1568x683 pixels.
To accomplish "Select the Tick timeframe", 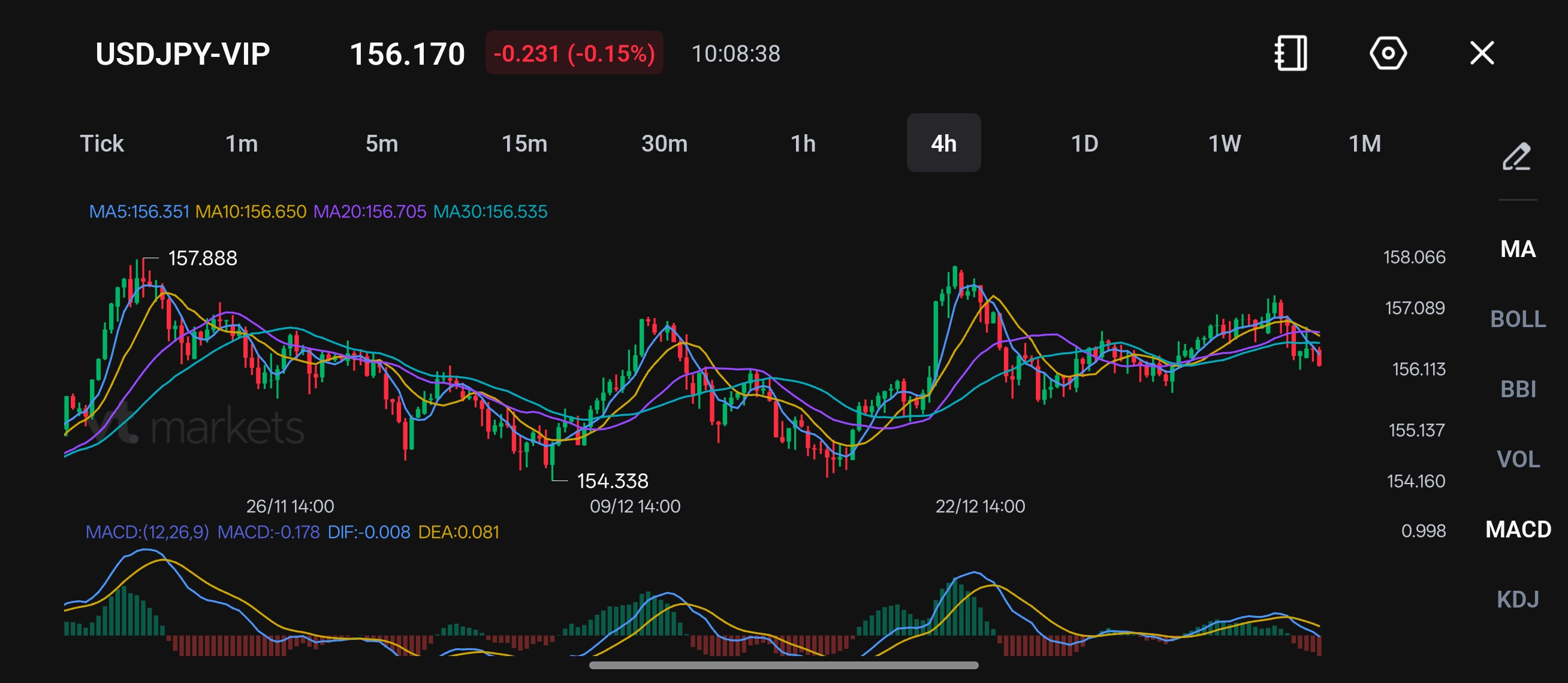I will click(x=102, y=144).
